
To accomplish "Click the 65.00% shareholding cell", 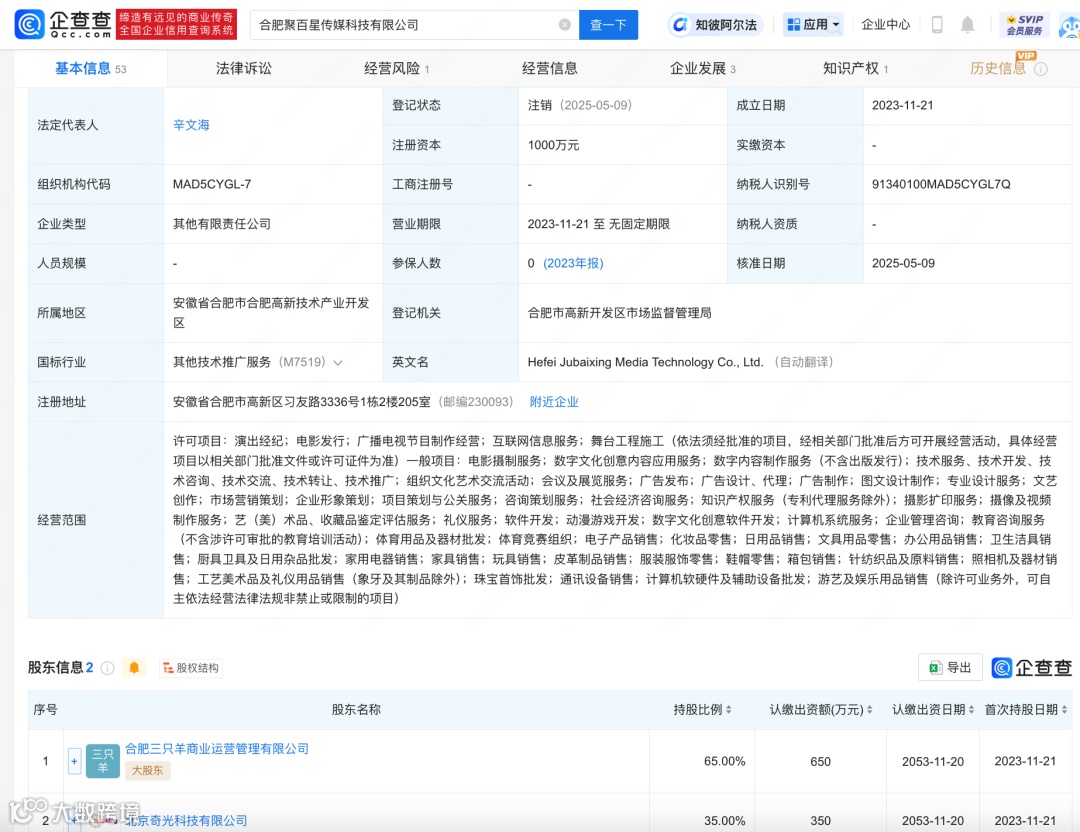I will [x=724, y=761].
